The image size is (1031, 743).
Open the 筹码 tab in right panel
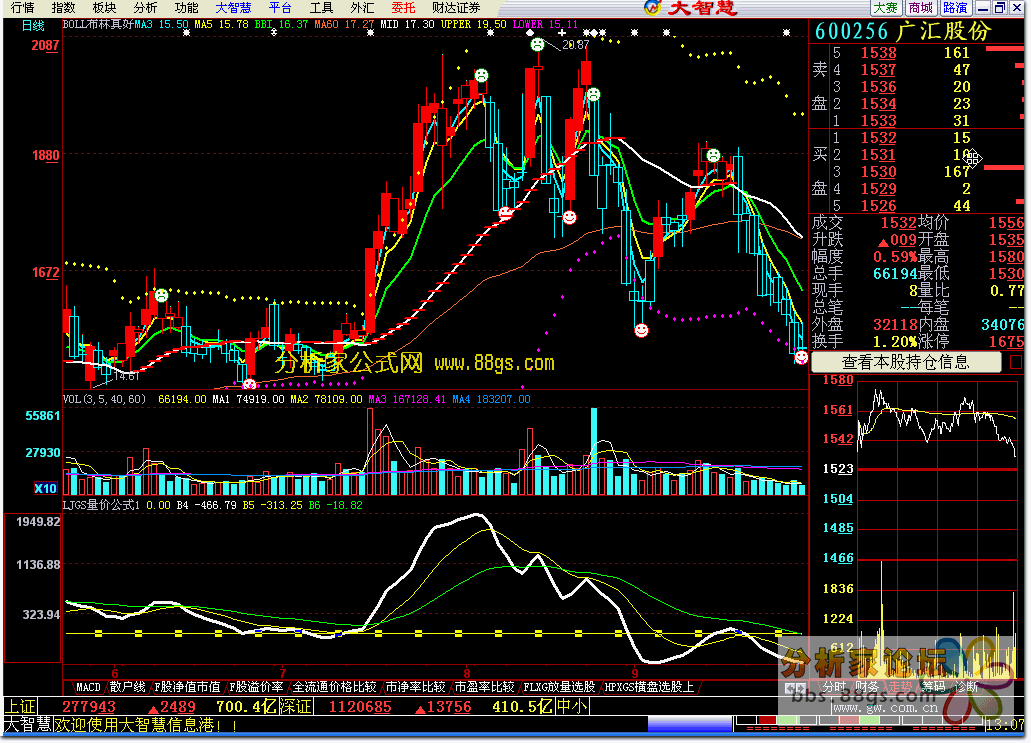coord(933,687)
